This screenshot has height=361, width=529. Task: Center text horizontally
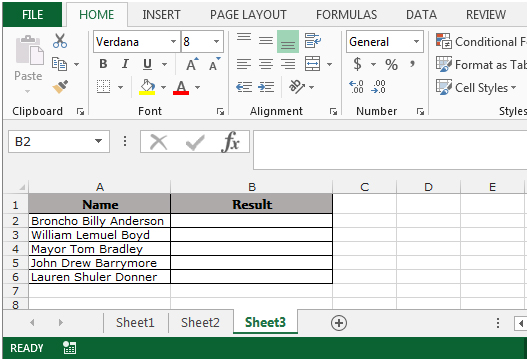click(x=266, y=64)
